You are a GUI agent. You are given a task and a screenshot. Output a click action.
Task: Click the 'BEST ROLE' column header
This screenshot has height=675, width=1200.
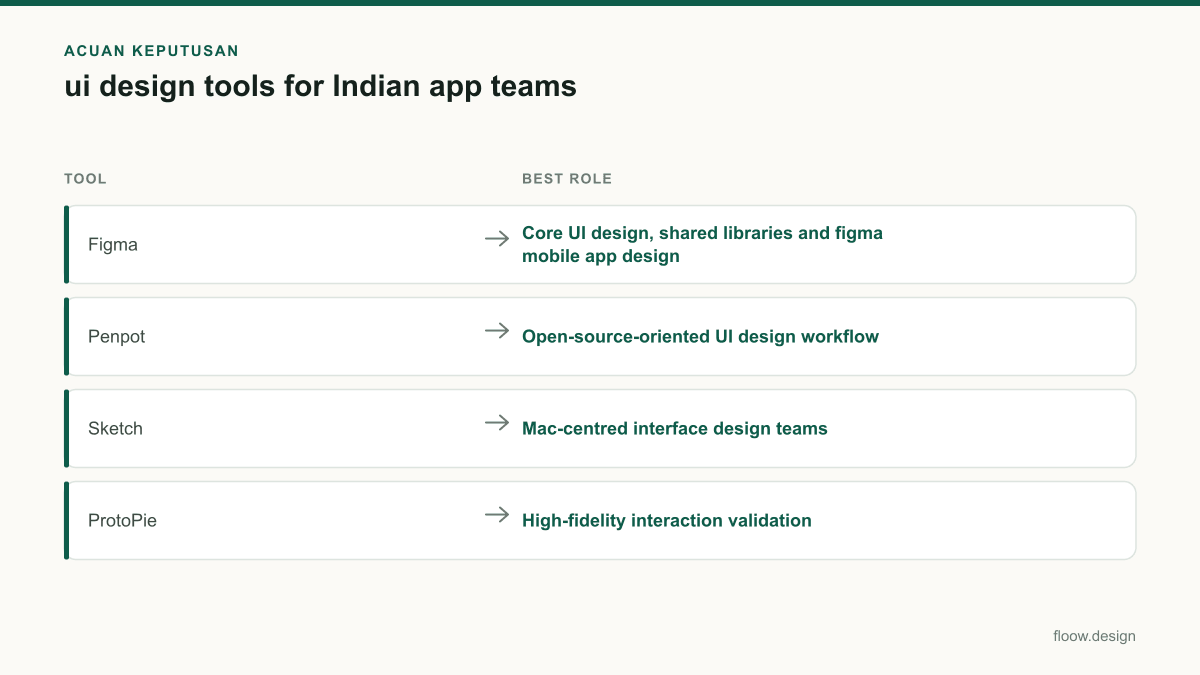[x=567, y=179]
